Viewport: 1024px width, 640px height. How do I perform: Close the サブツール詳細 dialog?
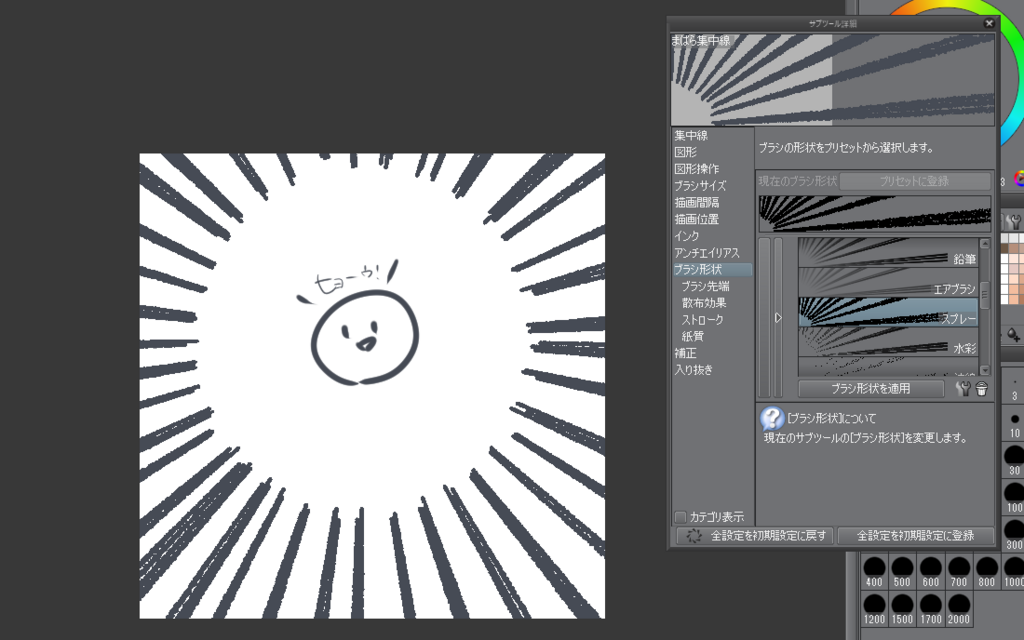pos(989,23)
